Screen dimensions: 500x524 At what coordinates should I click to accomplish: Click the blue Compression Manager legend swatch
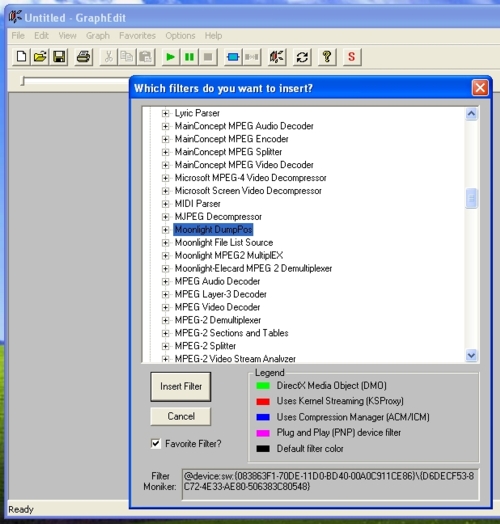pyautogui.click(x=263, y=417)
